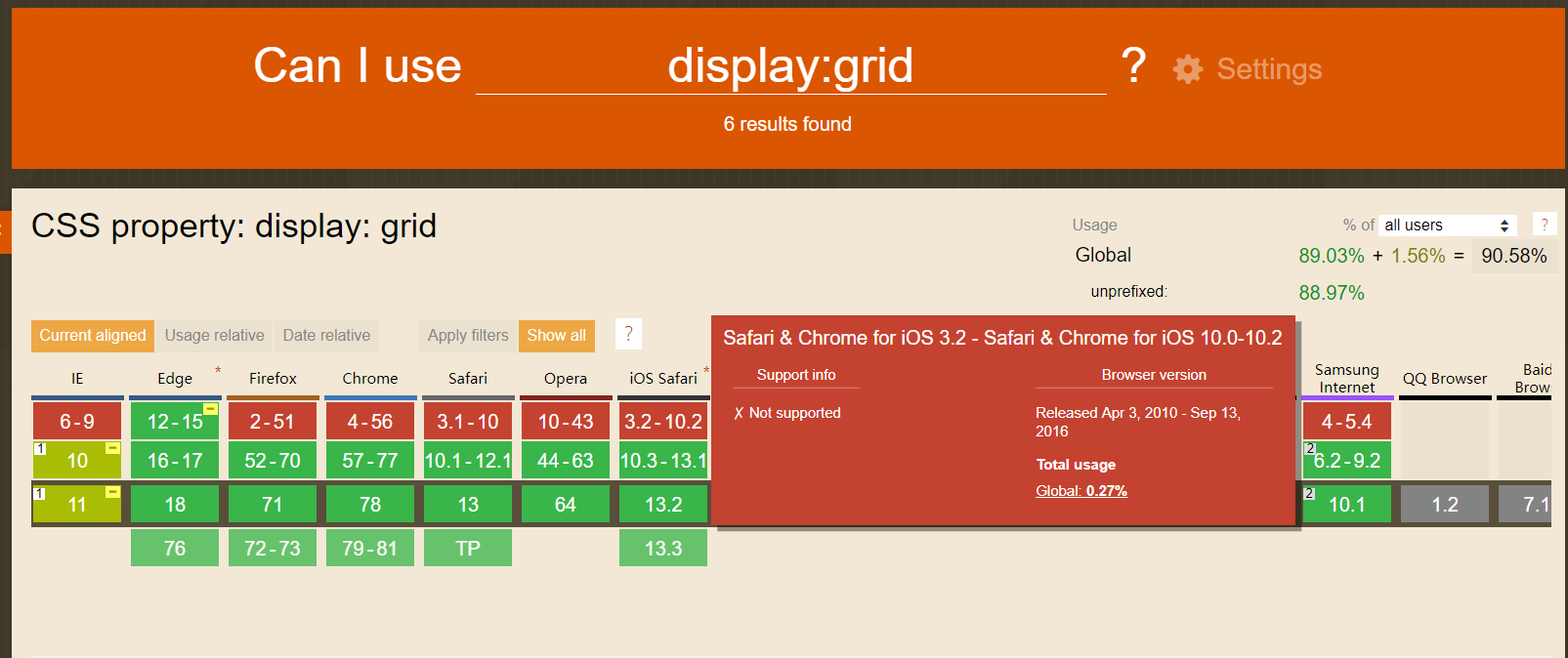The width and height of the screenshot is (1568, 658).
Task: Click note 2 marker on Samsung 10.1
Action: (1310, 493)
